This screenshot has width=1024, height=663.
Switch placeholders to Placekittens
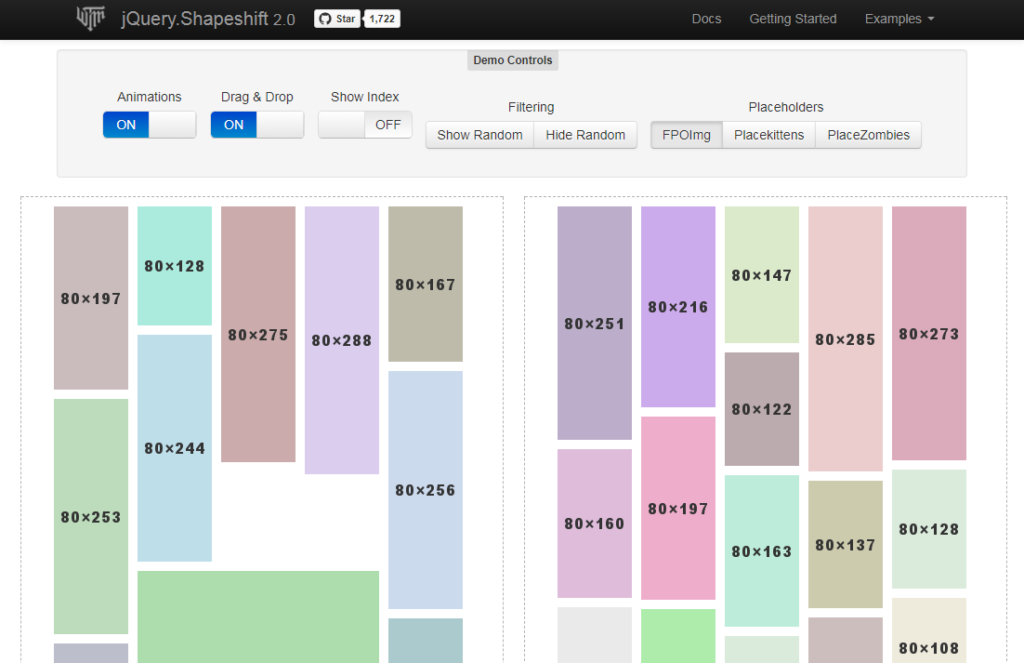[768, 135]
